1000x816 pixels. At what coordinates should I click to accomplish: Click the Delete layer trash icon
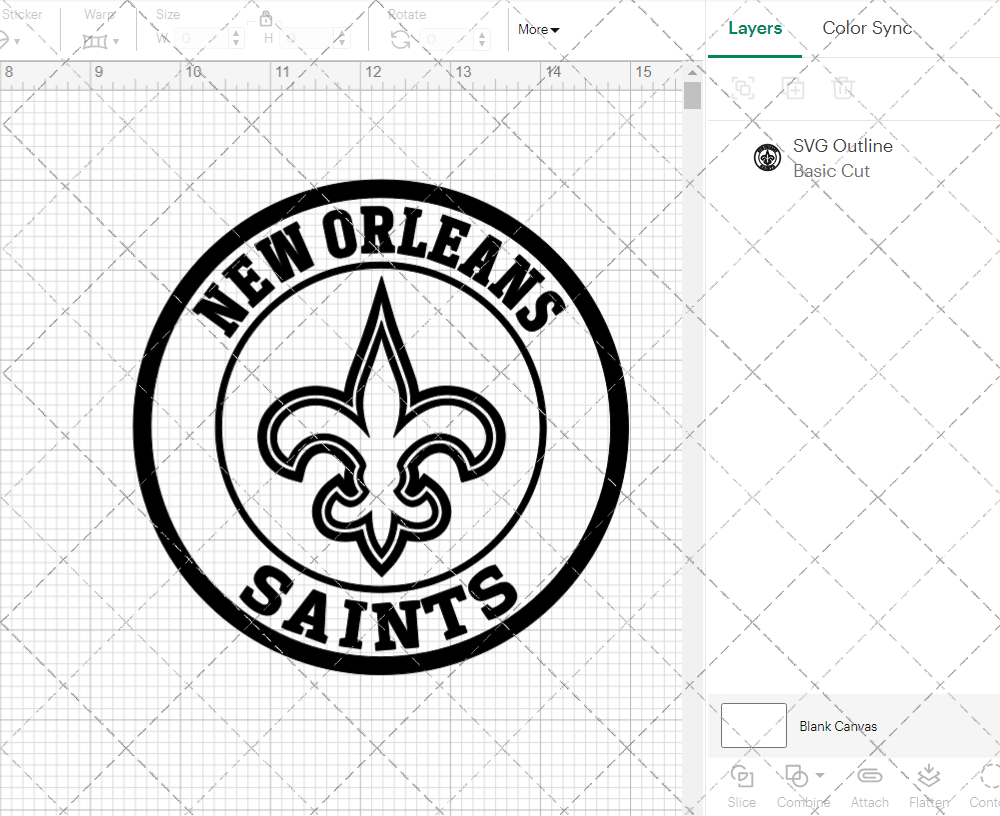pyautogui.click(x=844, y=88)
